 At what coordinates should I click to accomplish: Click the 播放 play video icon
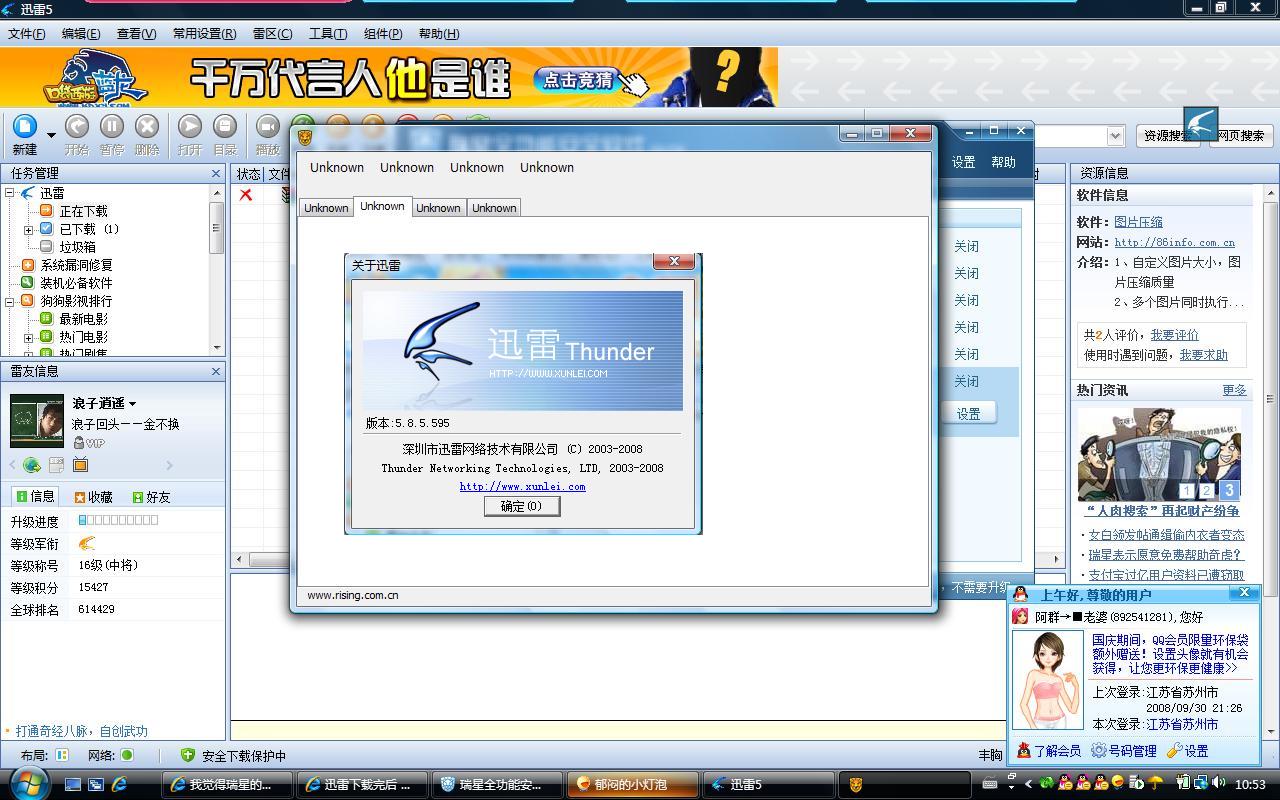pos(267,127)
